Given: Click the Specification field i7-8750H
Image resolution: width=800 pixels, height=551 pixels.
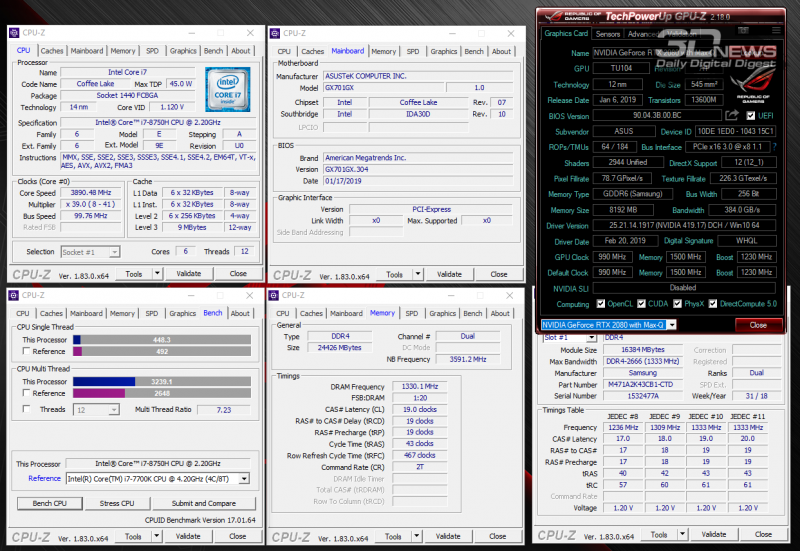Looking at the screenshot, I should (x=158, y=122).
